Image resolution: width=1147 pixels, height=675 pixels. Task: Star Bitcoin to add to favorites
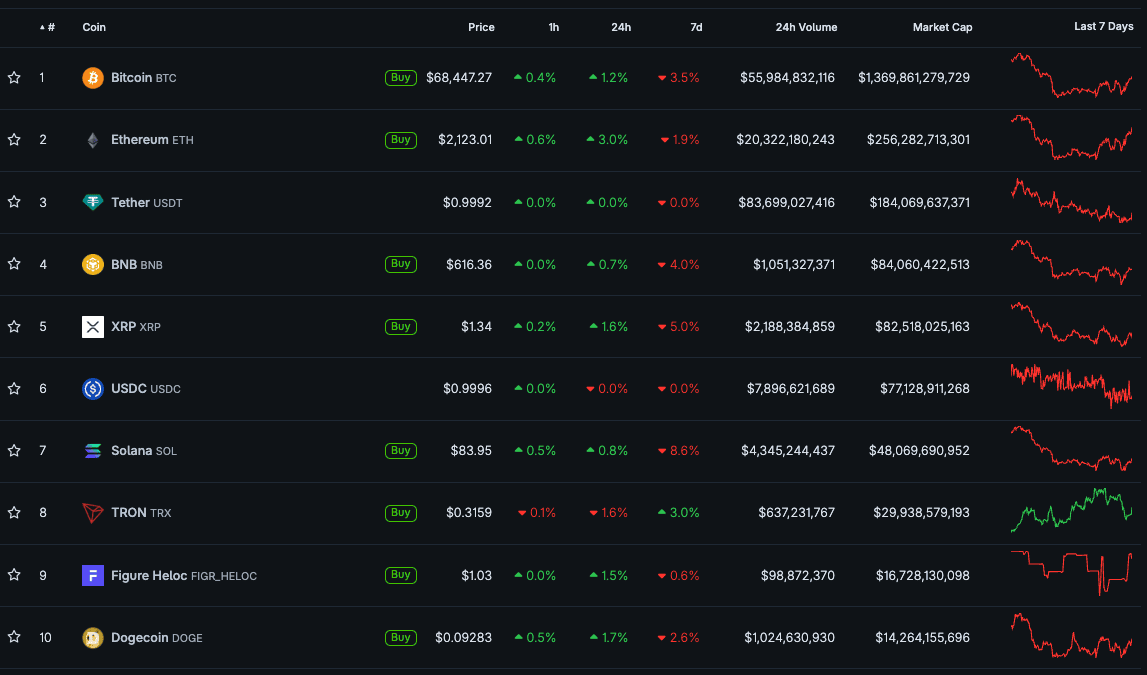coord(14,78)
